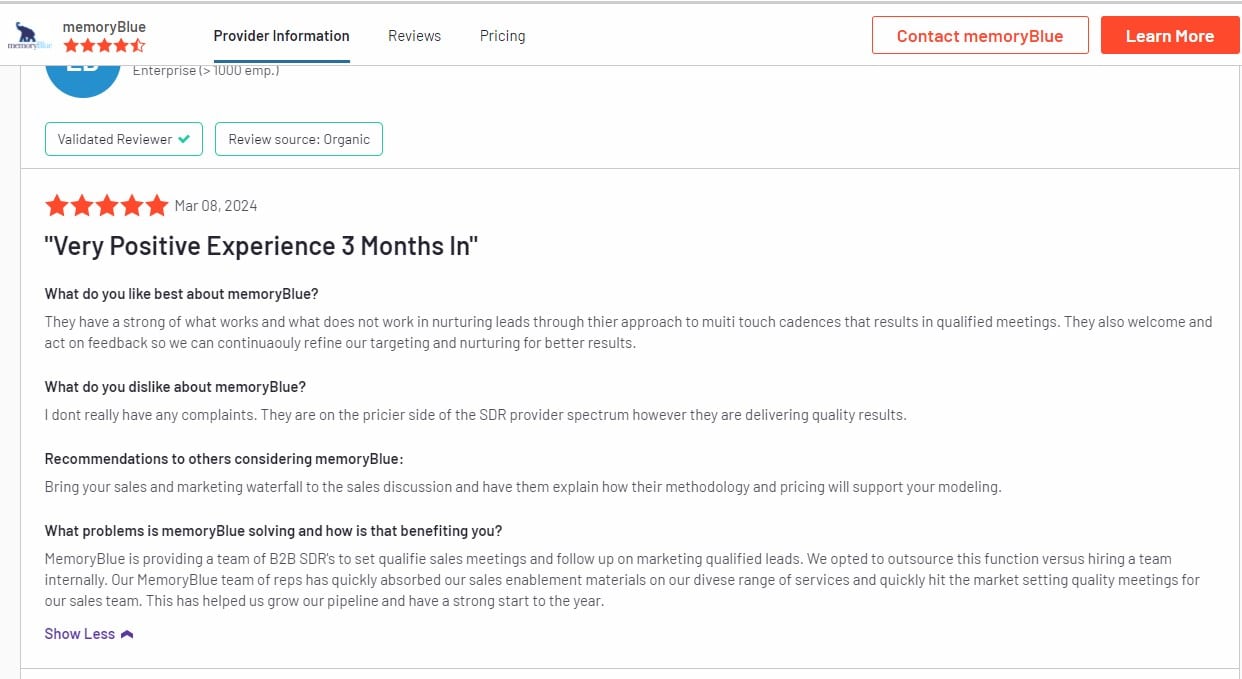This screenshot has height=679, width=1242.
Task: Open the Provider Information tab
Action: 281,36
